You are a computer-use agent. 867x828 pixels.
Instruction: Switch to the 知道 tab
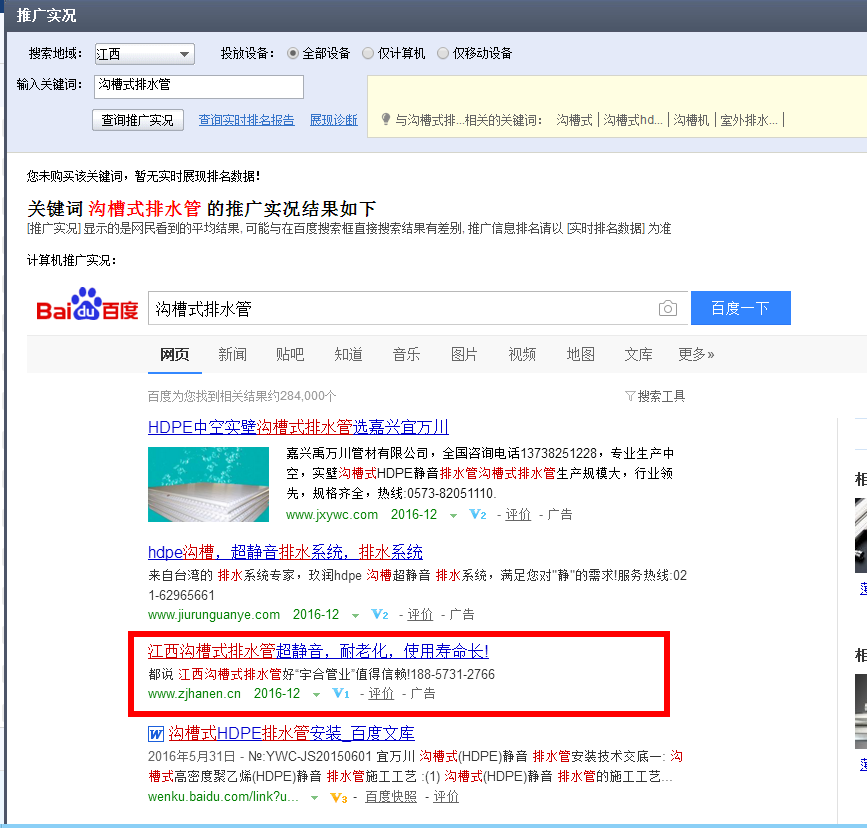[x=348, y=355]
